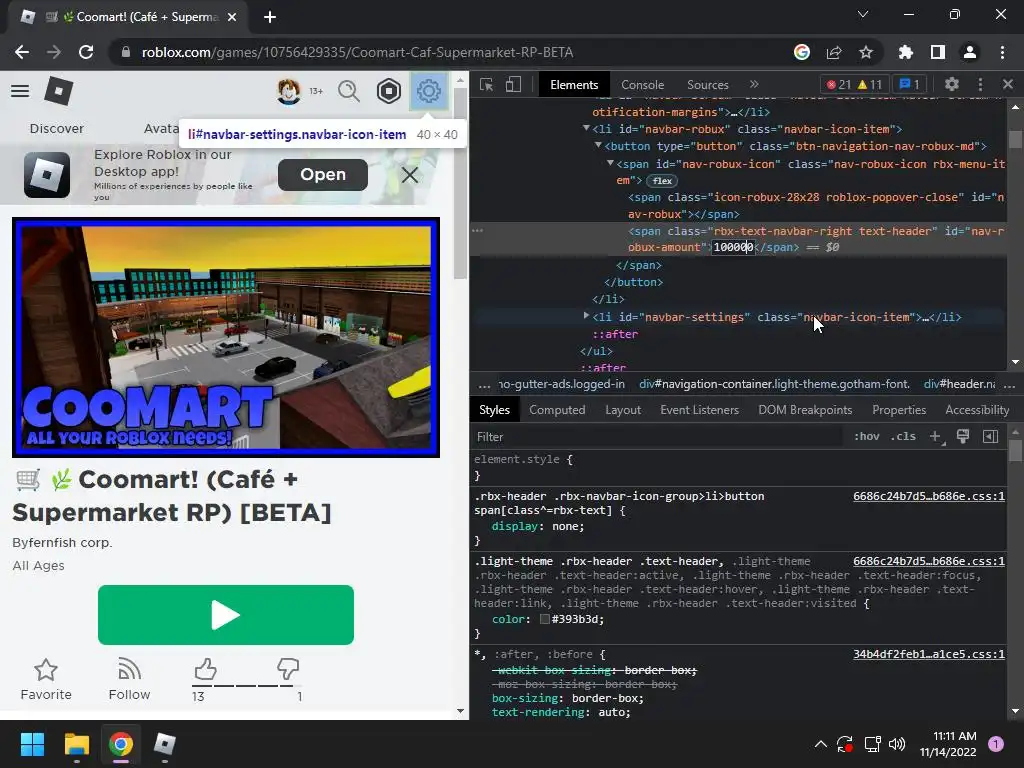The width and height of the screenshot is (1024, 768).
Task: Open the avatar profile icon
Action: [289, 91]
